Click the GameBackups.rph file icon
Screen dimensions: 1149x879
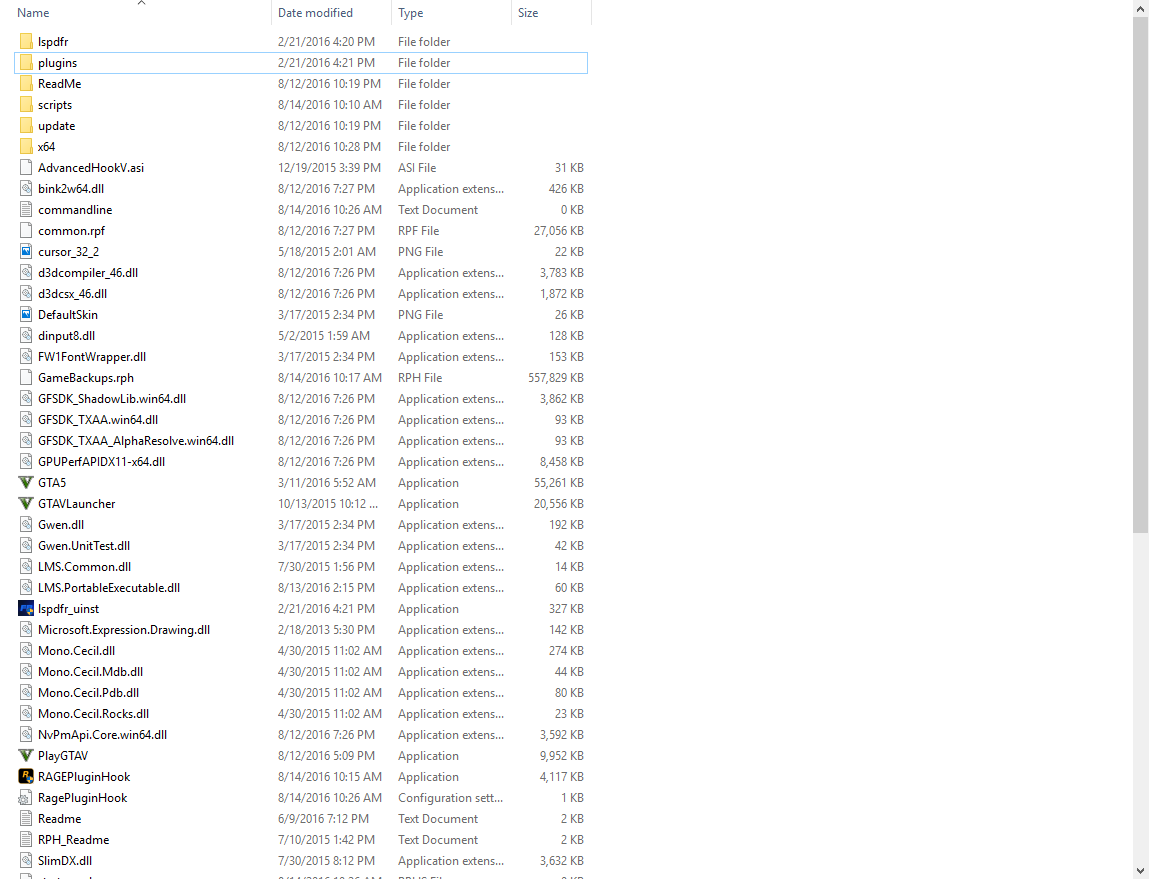point(26,378)
